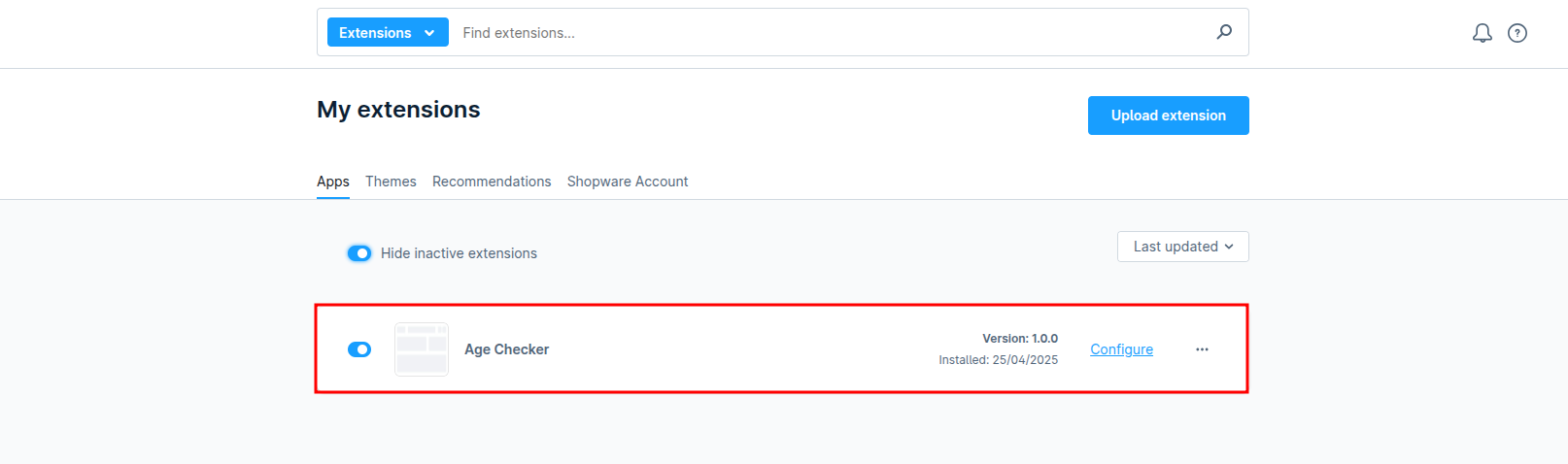Toggle Hide inactive extensions switch

click(359, 253)
